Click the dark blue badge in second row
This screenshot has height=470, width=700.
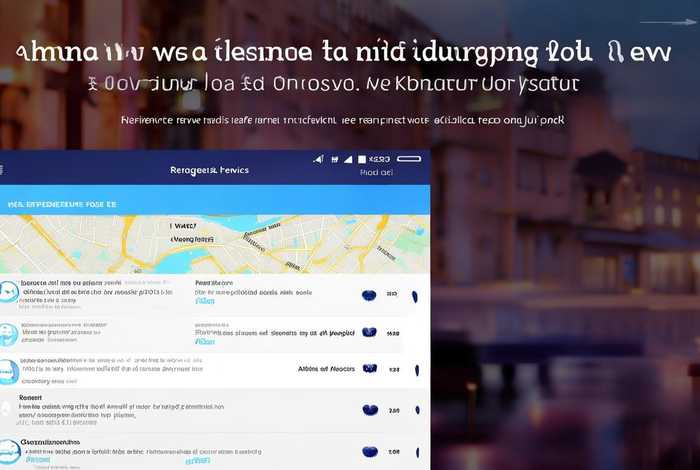(369, 332)
